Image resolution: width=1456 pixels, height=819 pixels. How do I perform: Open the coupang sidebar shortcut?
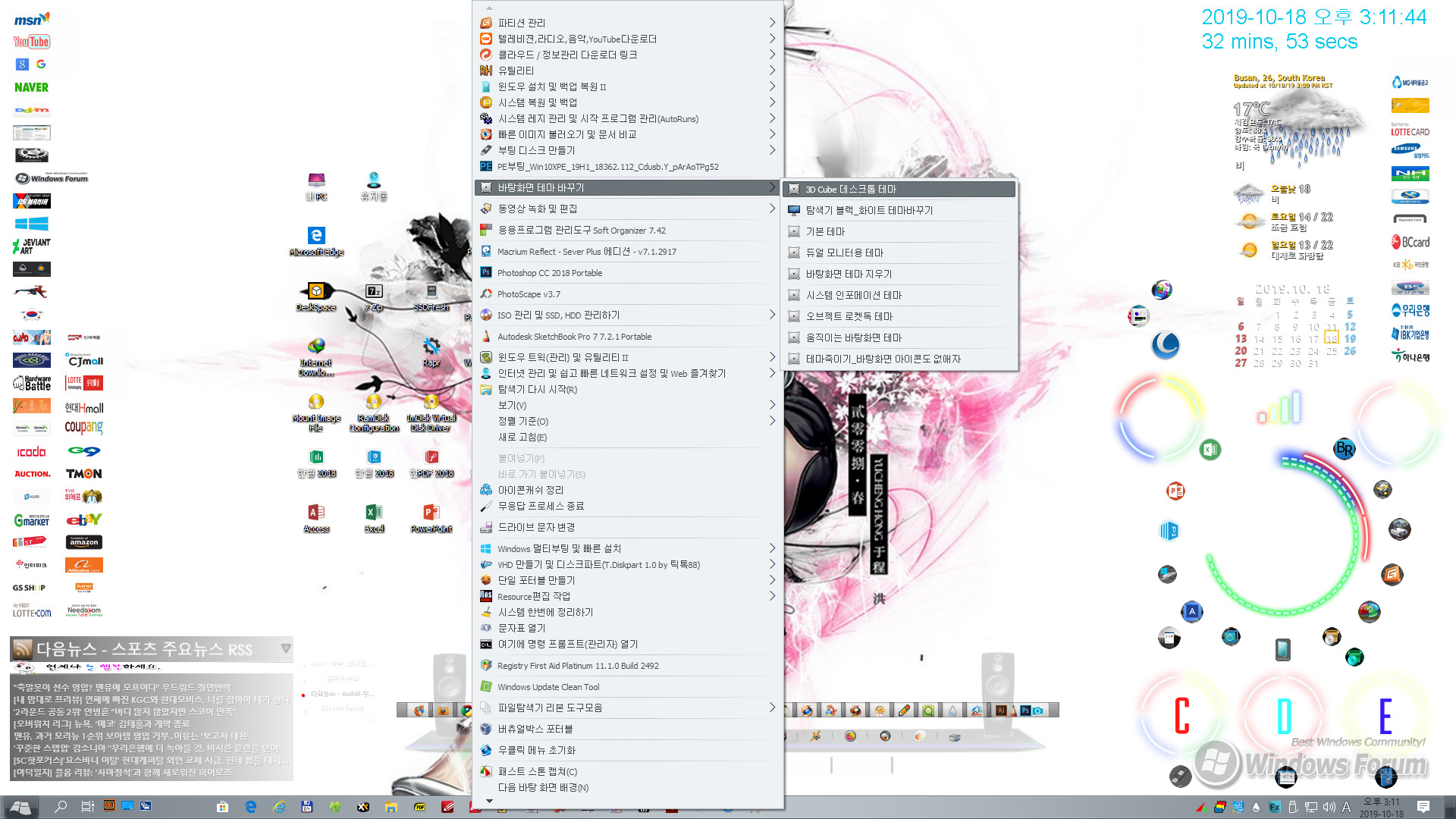click(83, 427)
